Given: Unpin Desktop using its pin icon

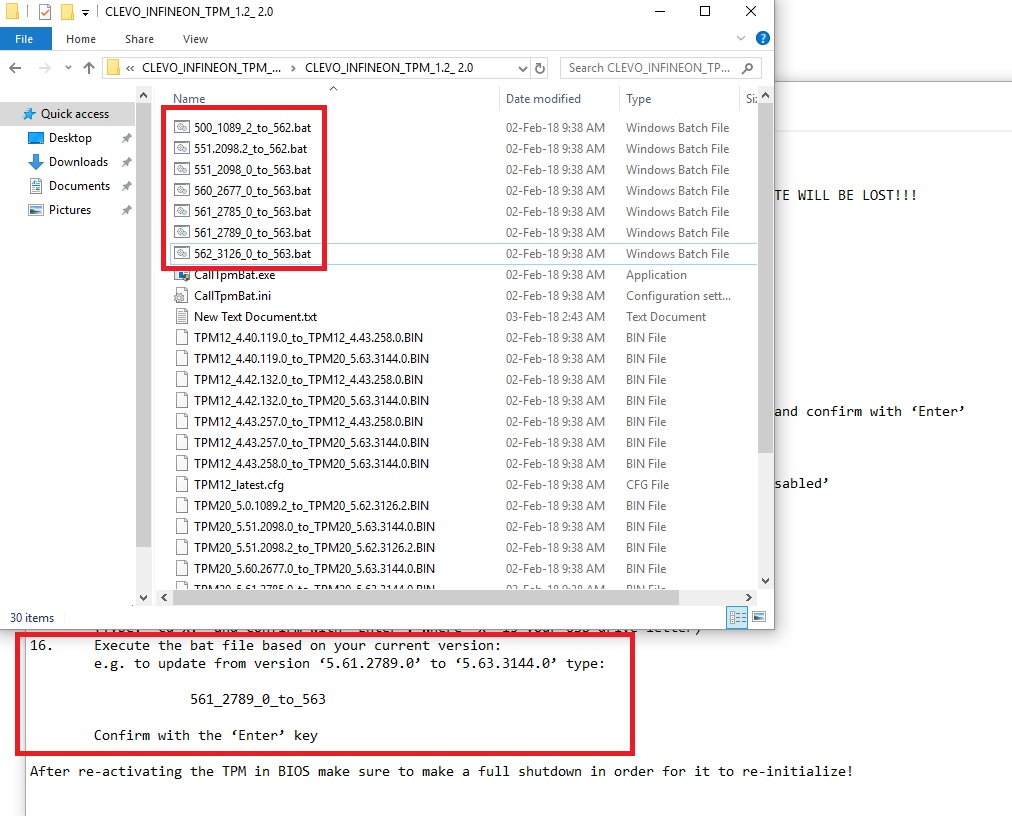Looking at the screenshot, I should [126, 138].
